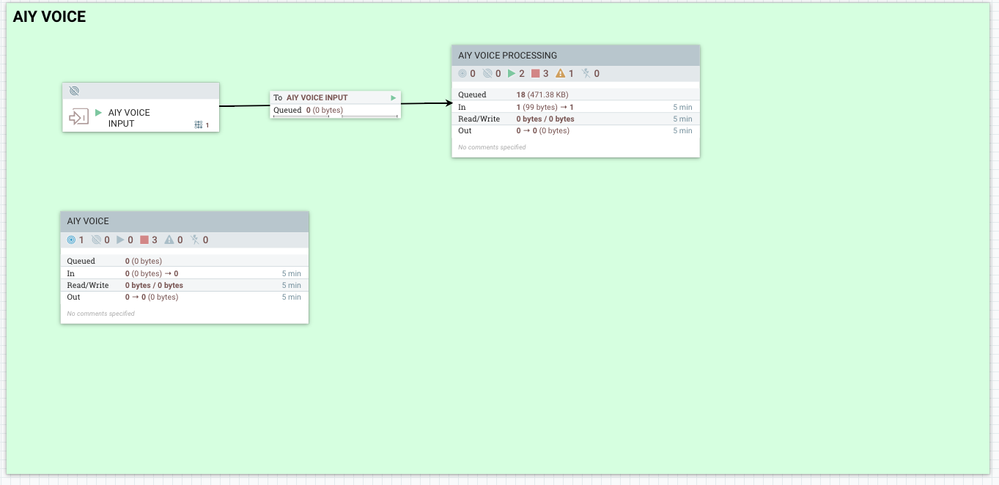
Task: Click the not-transmitting icon atop the input port
Action: click(74, 91)
